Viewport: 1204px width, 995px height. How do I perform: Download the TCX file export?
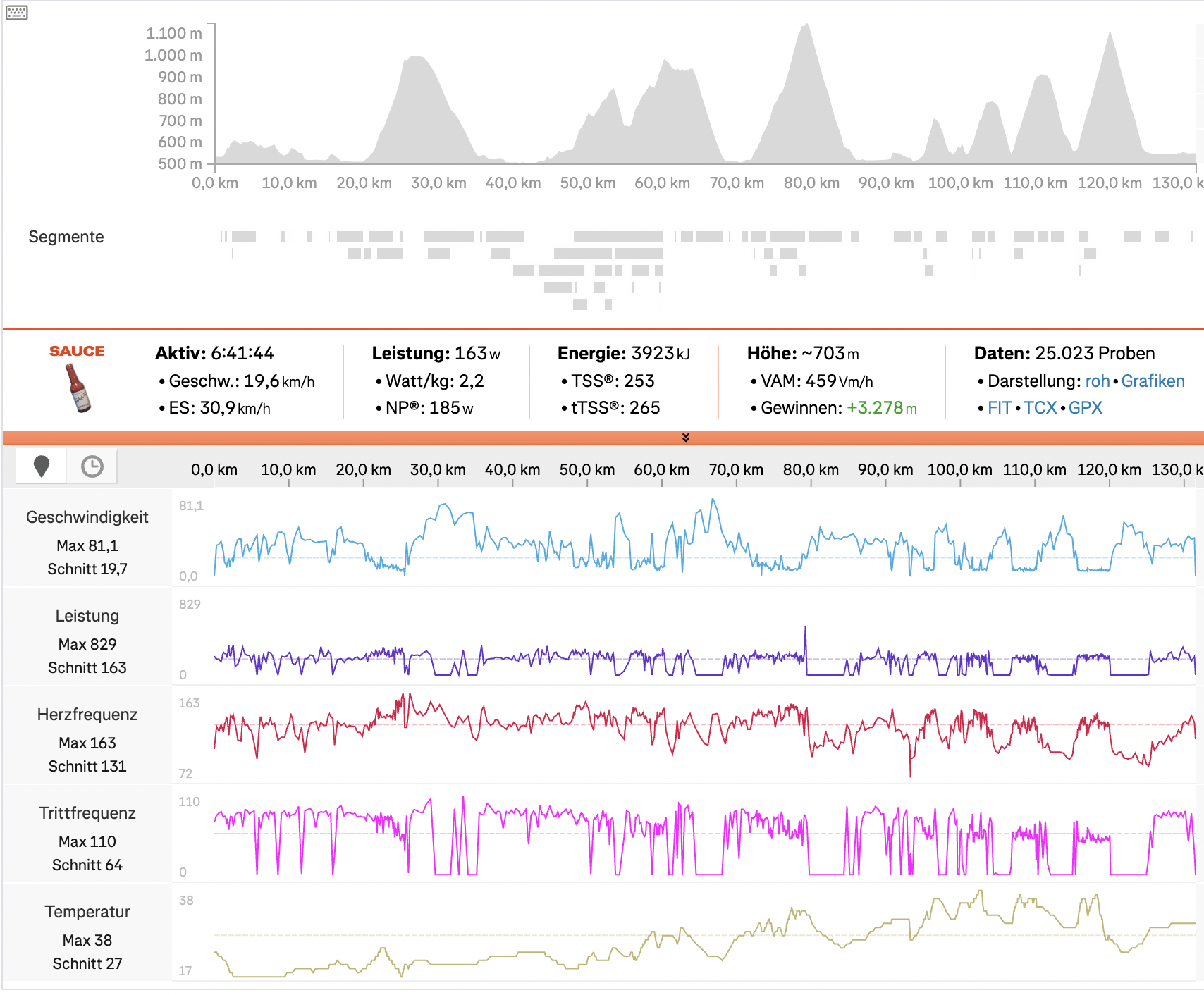tap(1040, 408)
